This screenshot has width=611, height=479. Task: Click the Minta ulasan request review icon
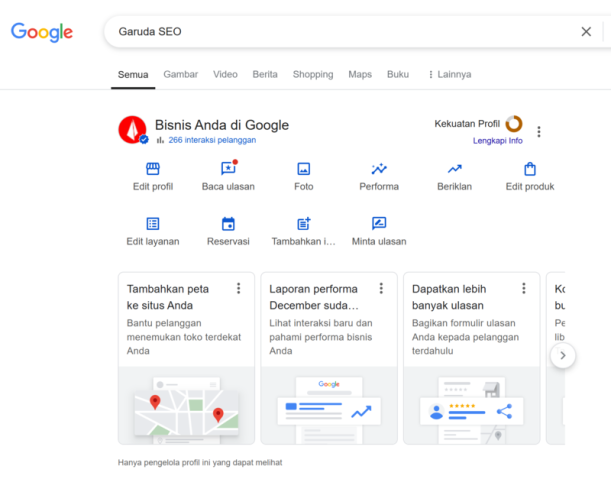379,223
